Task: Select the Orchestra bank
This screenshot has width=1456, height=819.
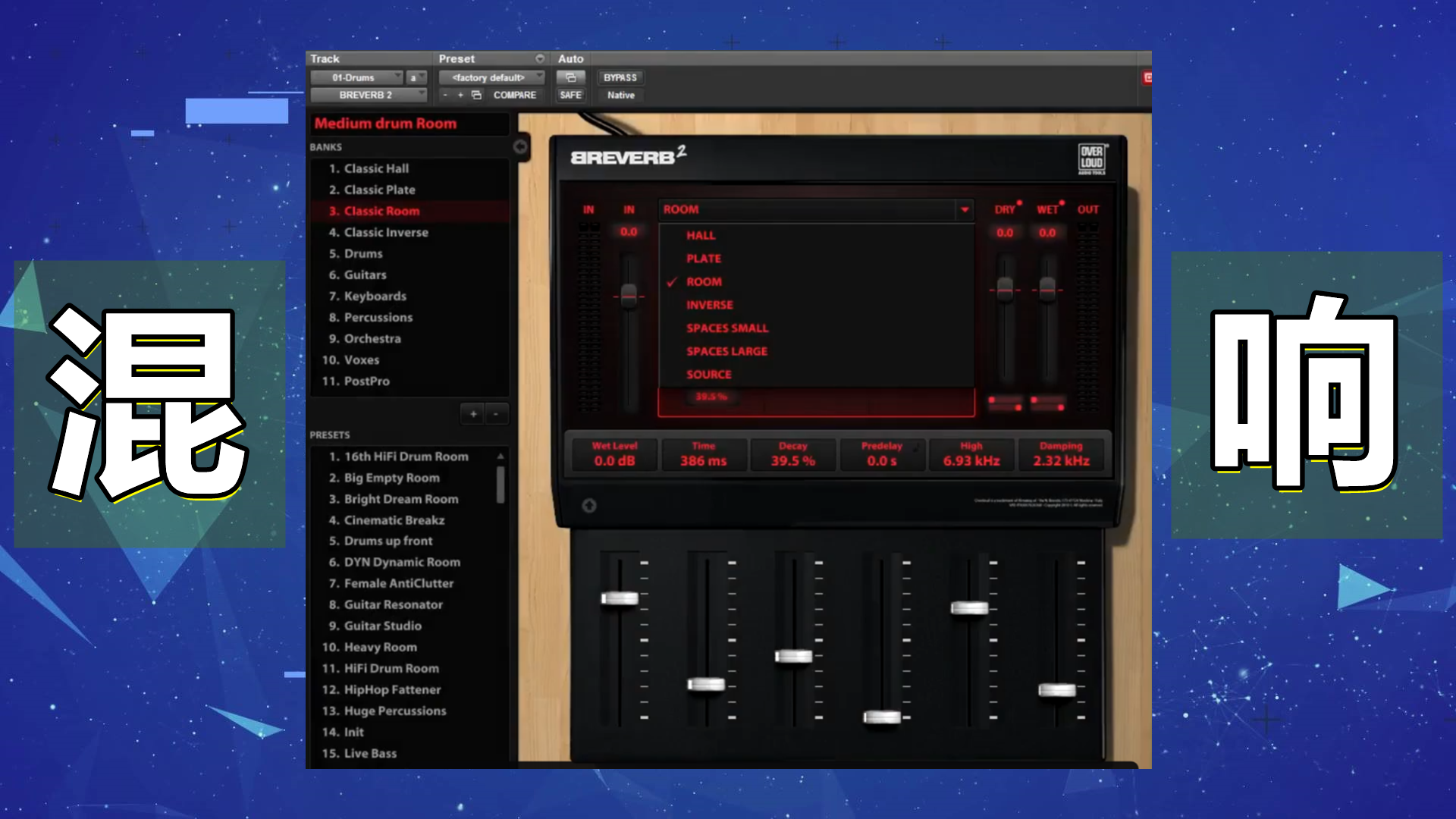Action: 409,338
